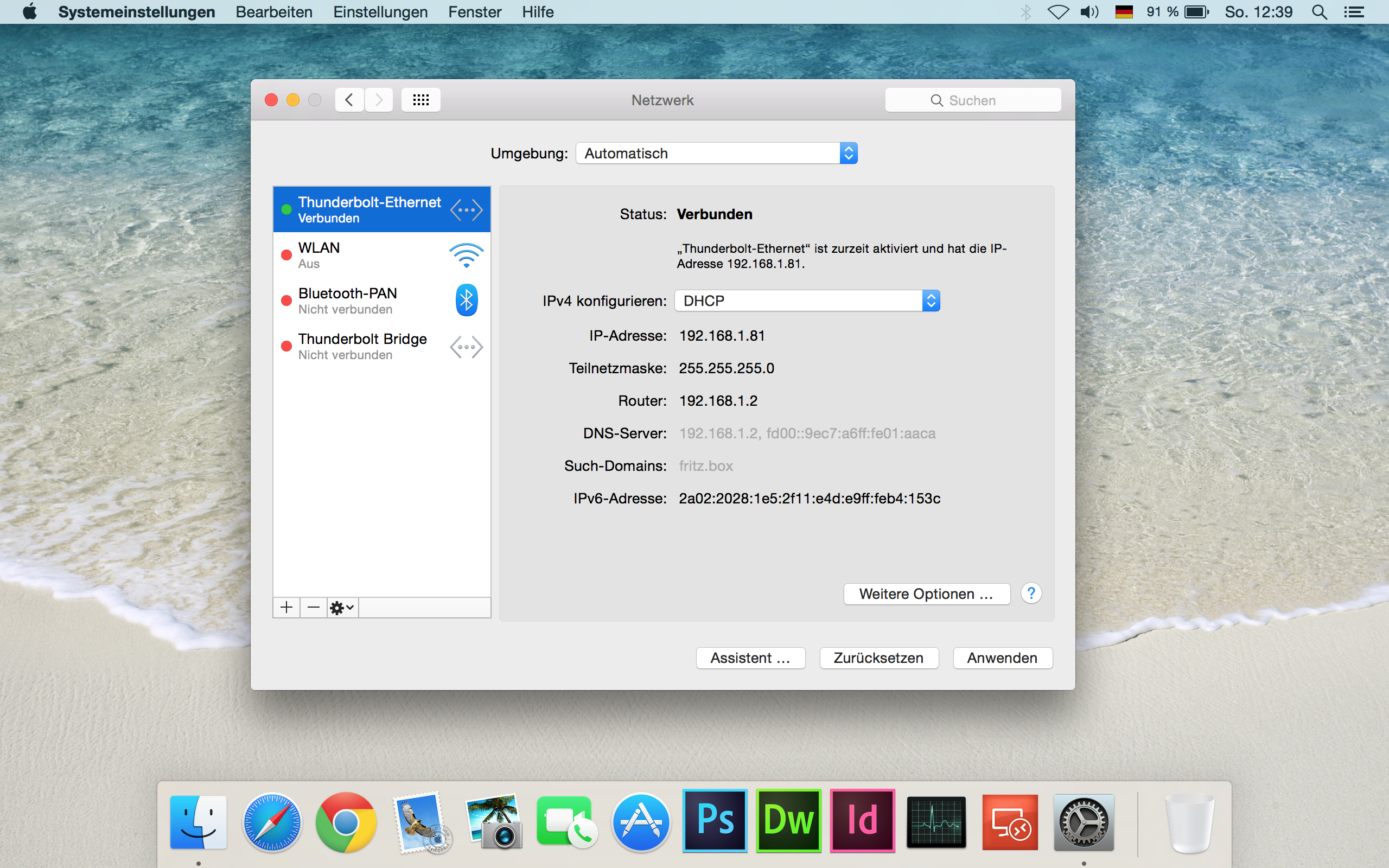Click the Suchen search field

[x=972, y=100]
